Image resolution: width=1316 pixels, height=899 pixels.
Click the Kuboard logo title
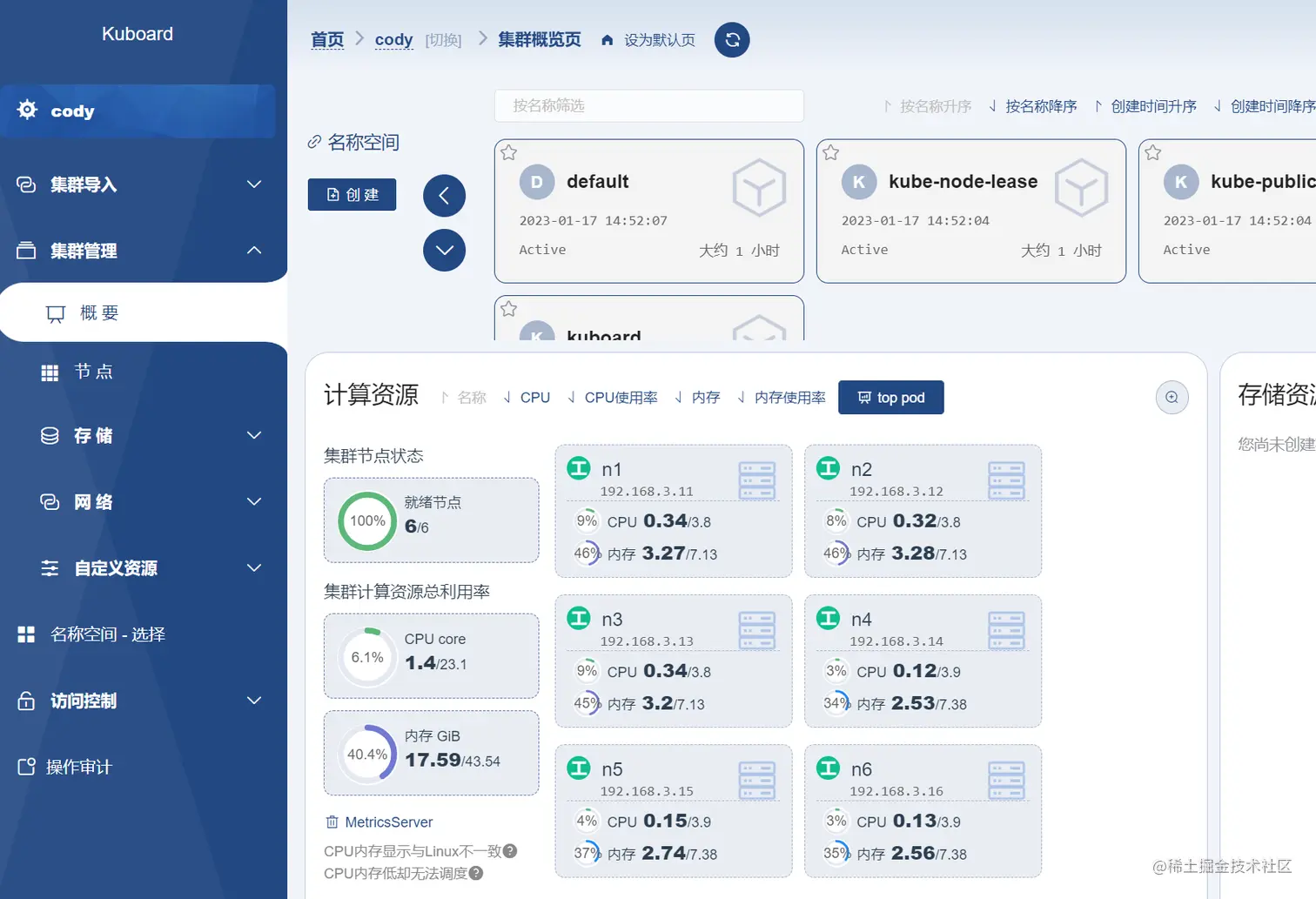coord(138,34)
